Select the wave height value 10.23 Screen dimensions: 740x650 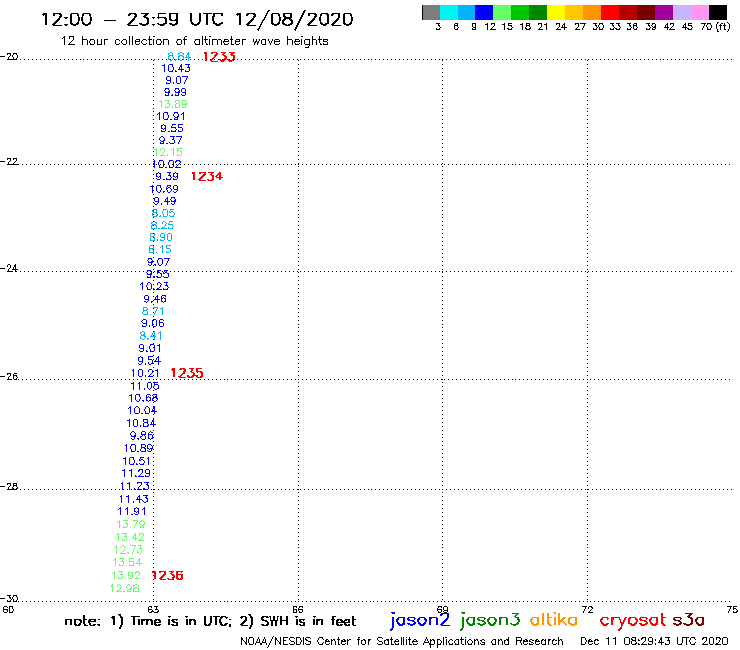click(154, 286)
